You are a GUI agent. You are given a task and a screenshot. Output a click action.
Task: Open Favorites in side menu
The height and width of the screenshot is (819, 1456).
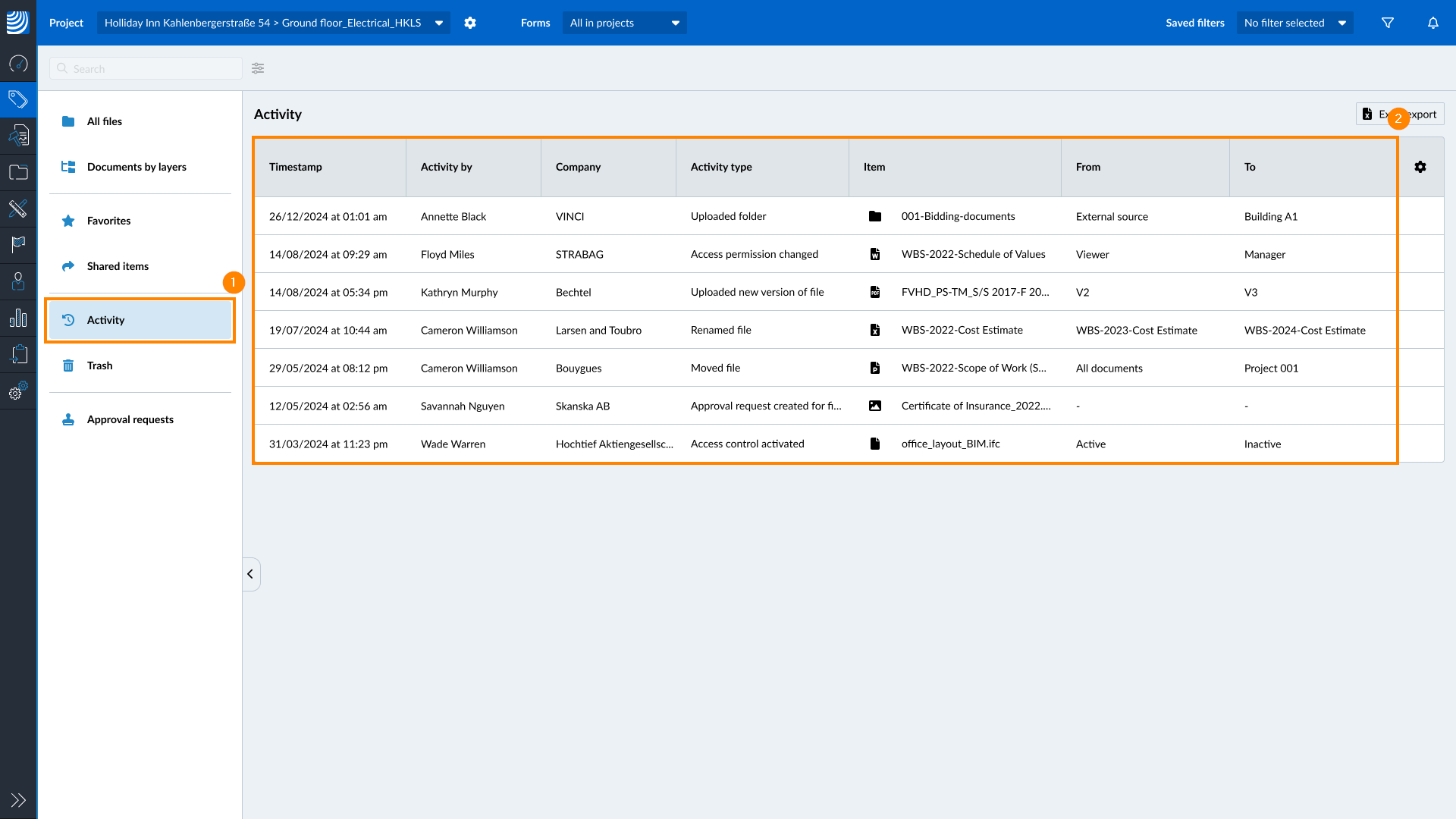[x=140, y=221]
